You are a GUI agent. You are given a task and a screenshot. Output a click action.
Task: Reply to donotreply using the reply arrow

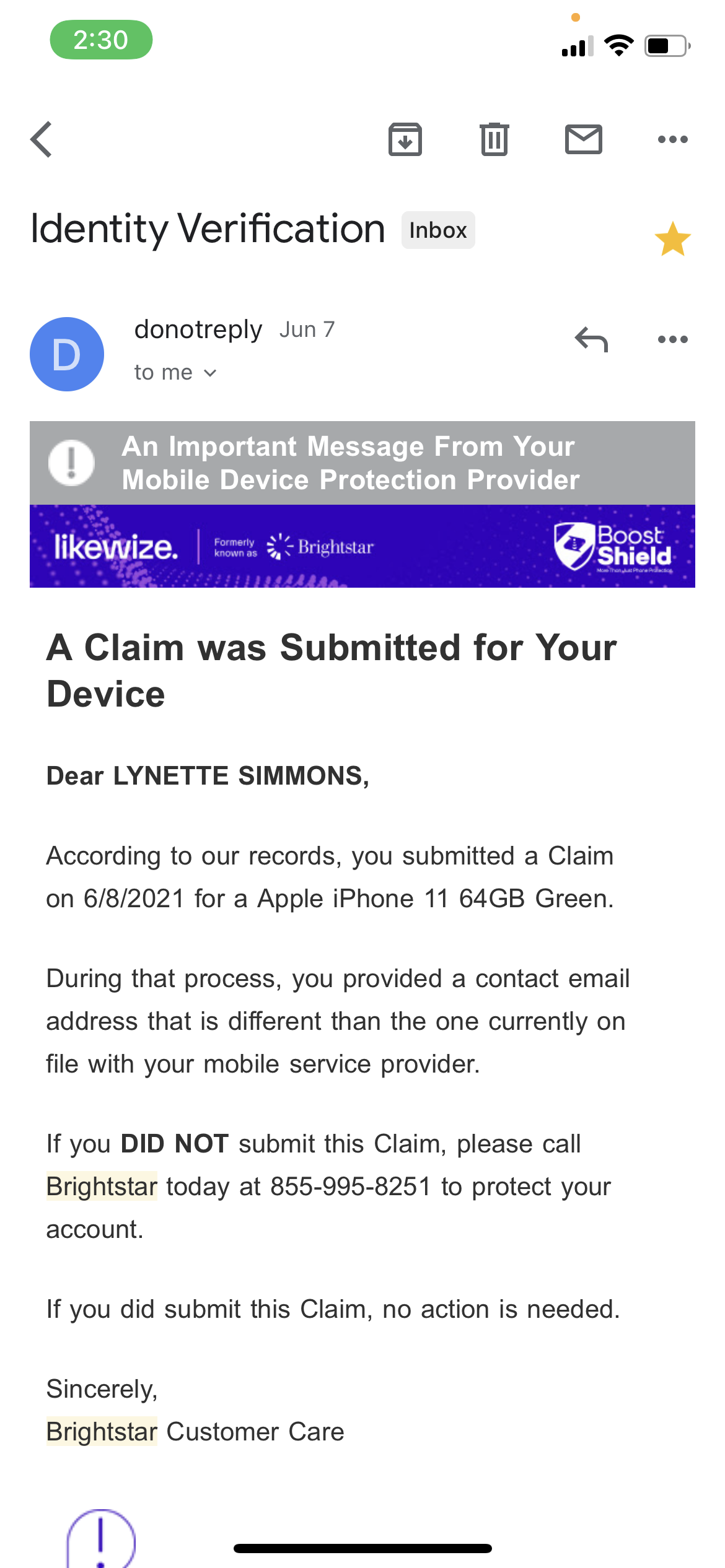592,339
